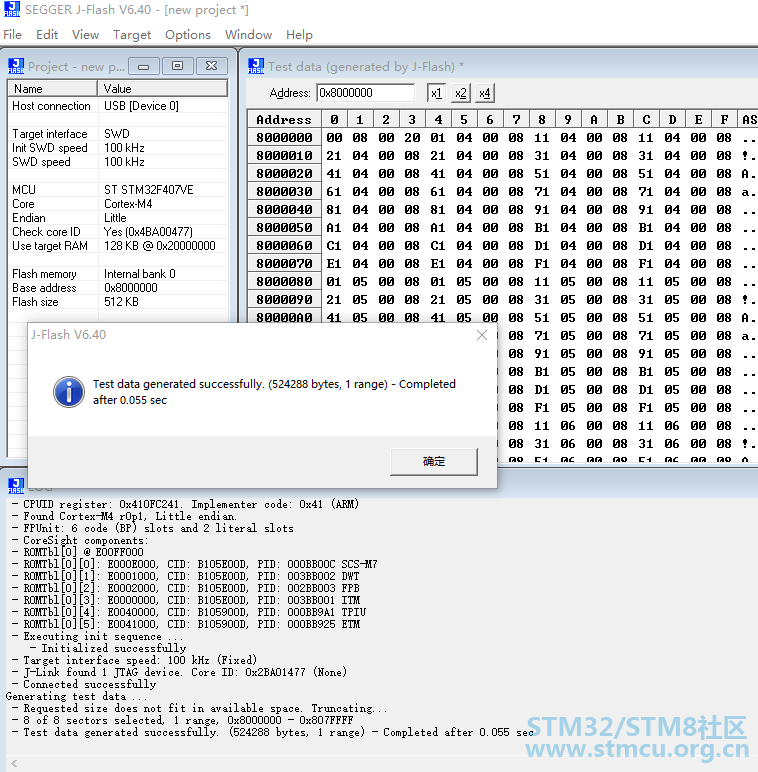Screen dimensions: 758x772
Task: Open the View menu
Action: (x=85, y=35)
